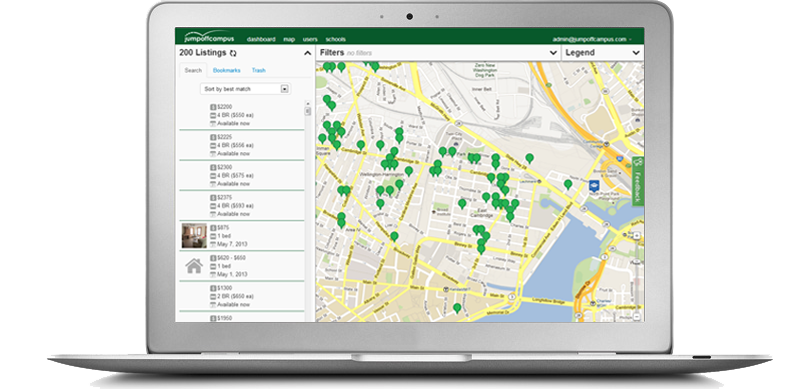Screen dimensions: 800x389
Task: Click the house placeholder icon for $620 listing
Action: pos(194,266)
